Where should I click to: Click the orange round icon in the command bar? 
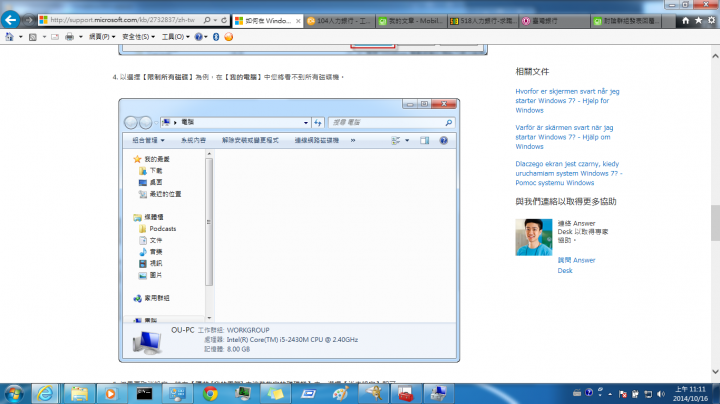tap(229, 37)
